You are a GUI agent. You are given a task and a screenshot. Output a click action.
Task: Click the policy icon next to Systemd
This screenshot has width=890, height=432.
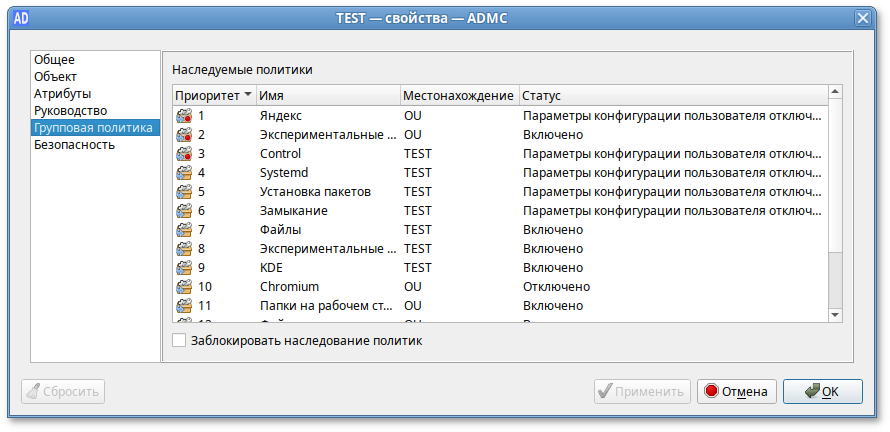coord(184,173)
